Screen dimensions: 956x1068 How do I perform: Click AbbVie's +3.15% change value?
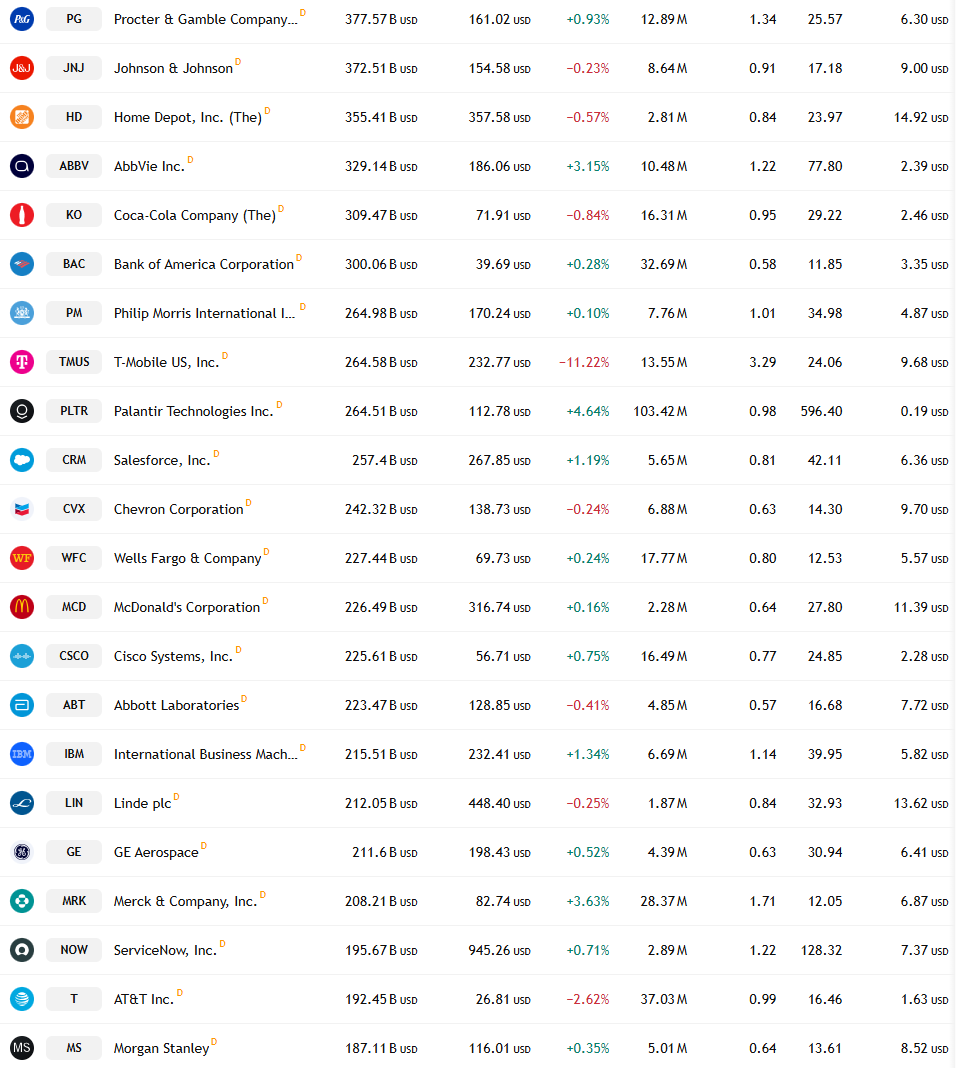click(x=588, y=166)
